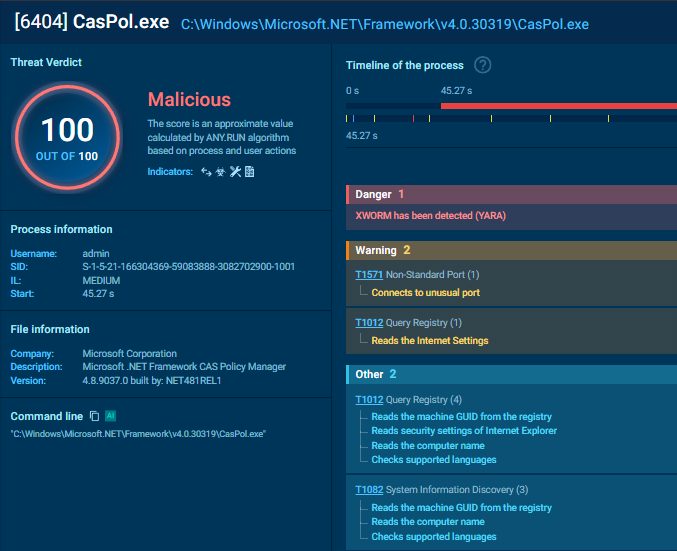
Task: Collapse the Danger section header
Action: [511, 194]
